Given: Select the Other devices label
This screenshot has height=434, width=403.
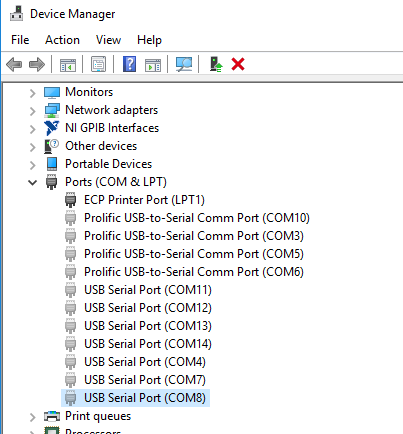Looking at the screenshot, I should pos(101,146).
